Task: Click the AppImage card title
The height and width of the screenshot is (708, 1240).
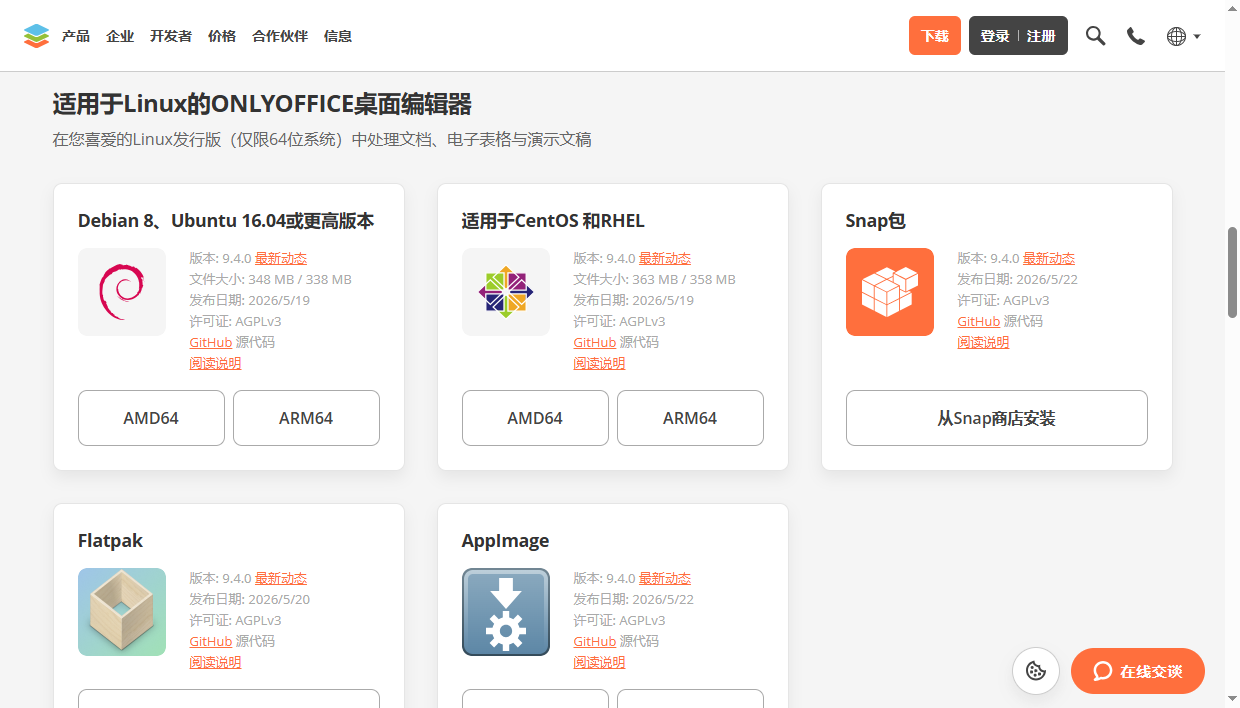Action: point(505,541)
